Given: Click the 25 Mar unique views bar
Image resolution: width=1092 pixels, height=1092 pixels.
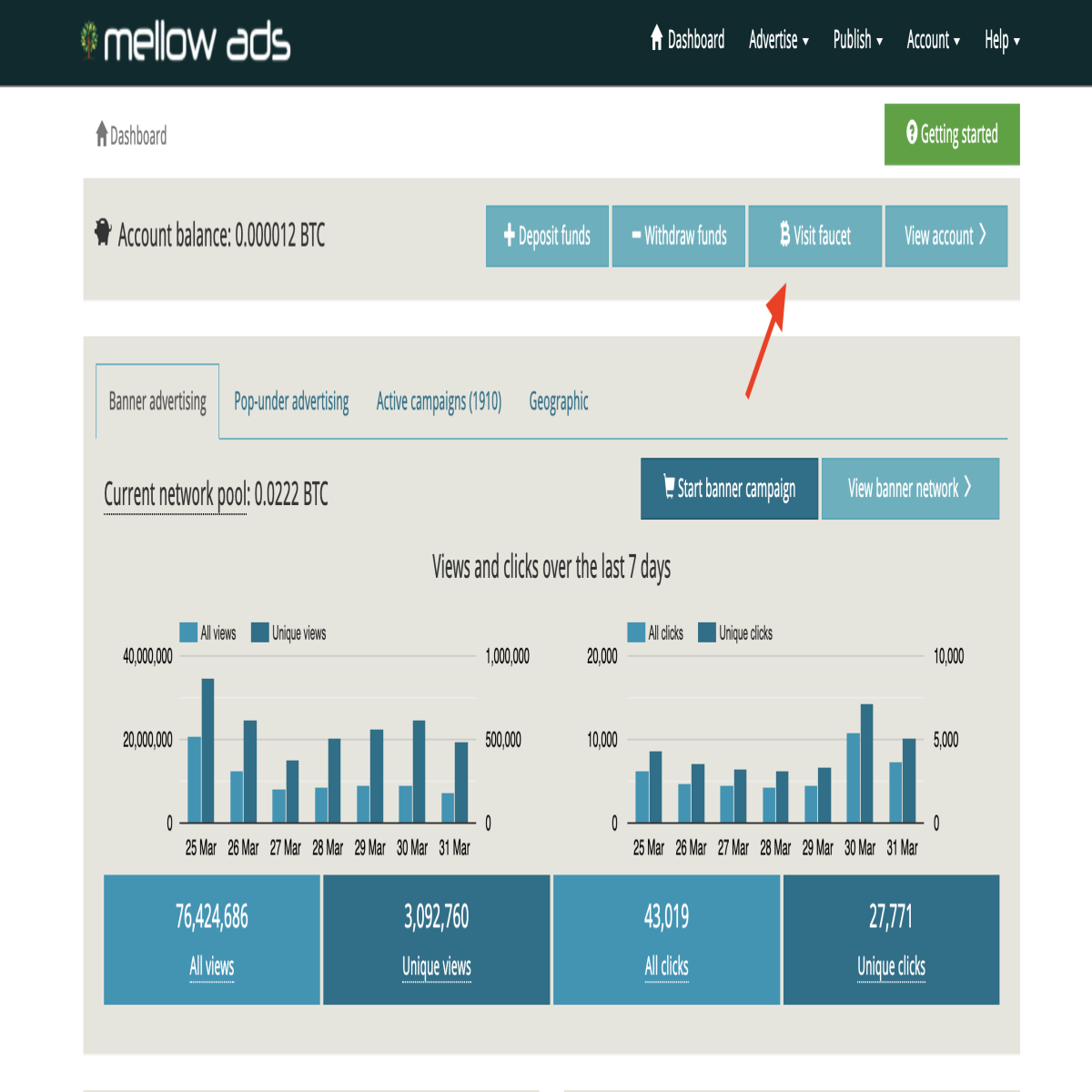Looking at the screenshot, I should click(x=207, y=751).
